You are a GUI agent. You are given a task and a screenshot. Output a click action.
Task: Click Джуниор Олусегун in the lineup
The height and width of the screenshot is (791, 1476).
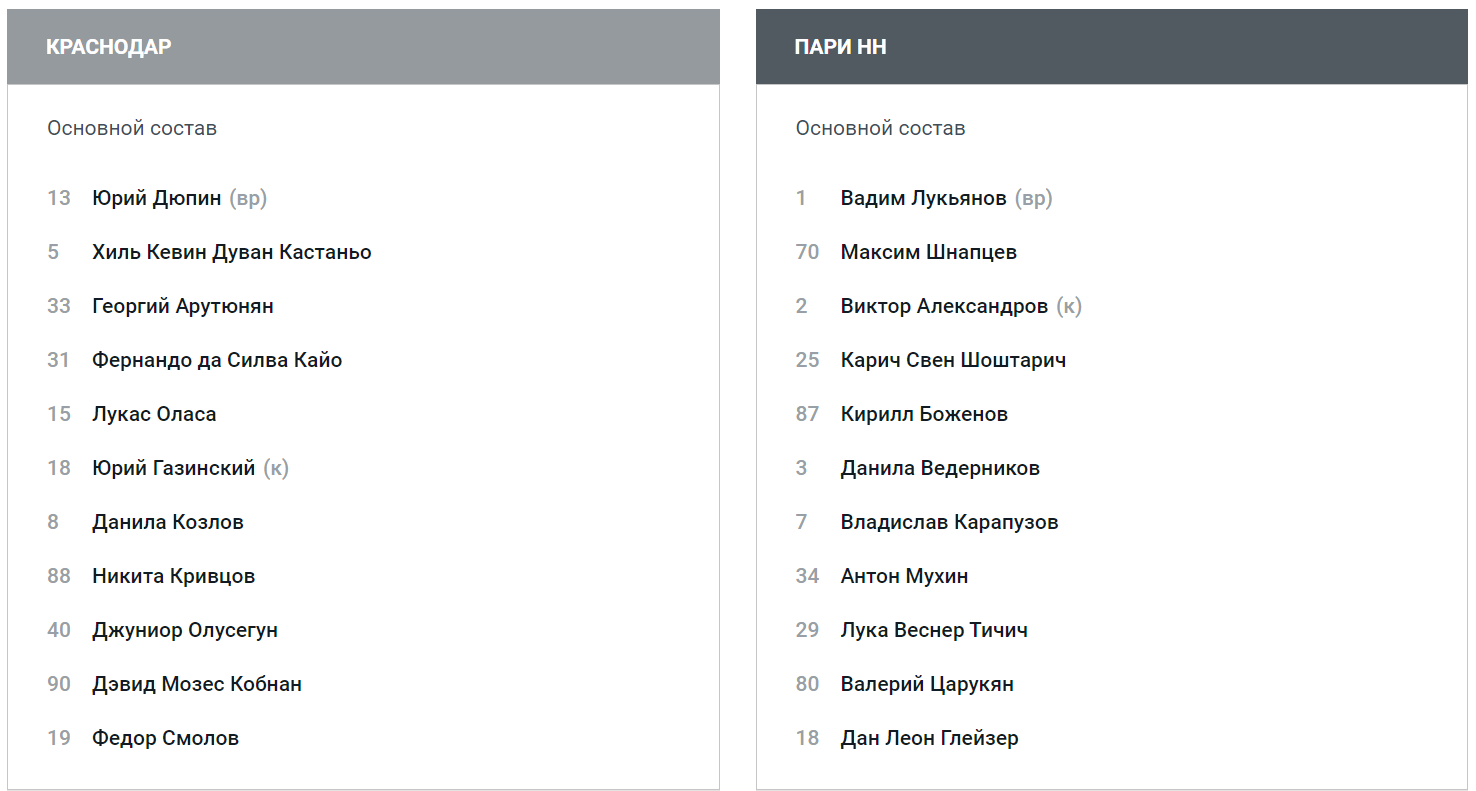click(x=185, y=630)
